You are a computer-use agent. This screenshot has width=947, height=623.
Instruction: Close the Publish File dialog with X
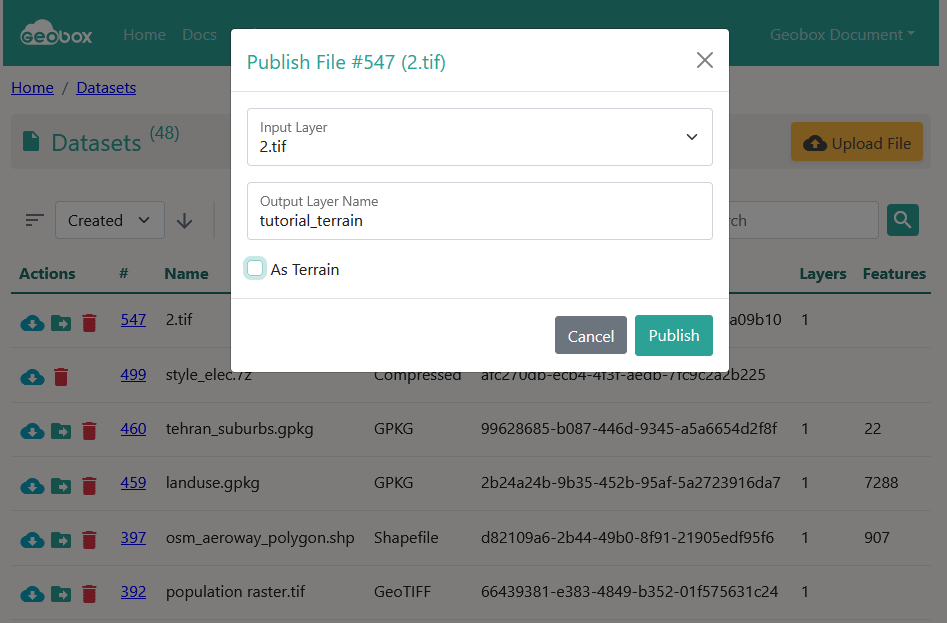[x=704, y=61]
